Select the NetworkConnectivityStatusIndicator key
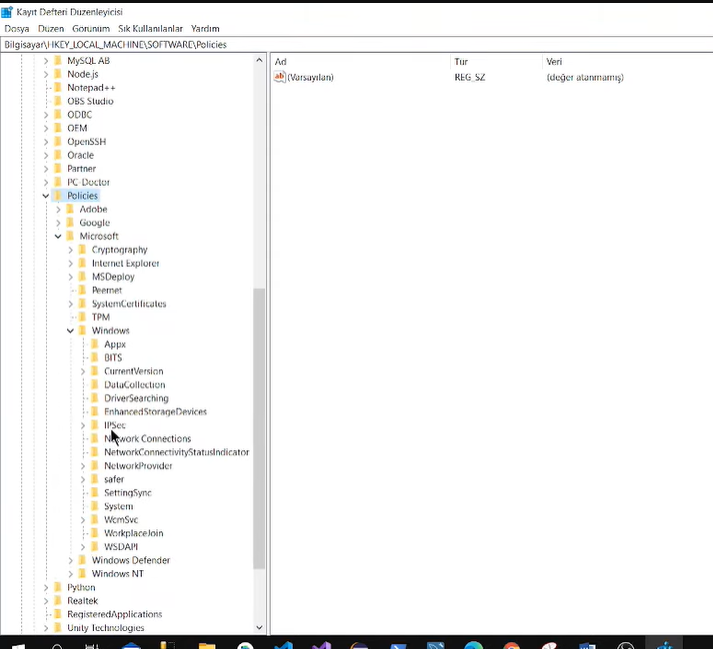The width and height of the screenshot is (713, 649). [176, 452]
